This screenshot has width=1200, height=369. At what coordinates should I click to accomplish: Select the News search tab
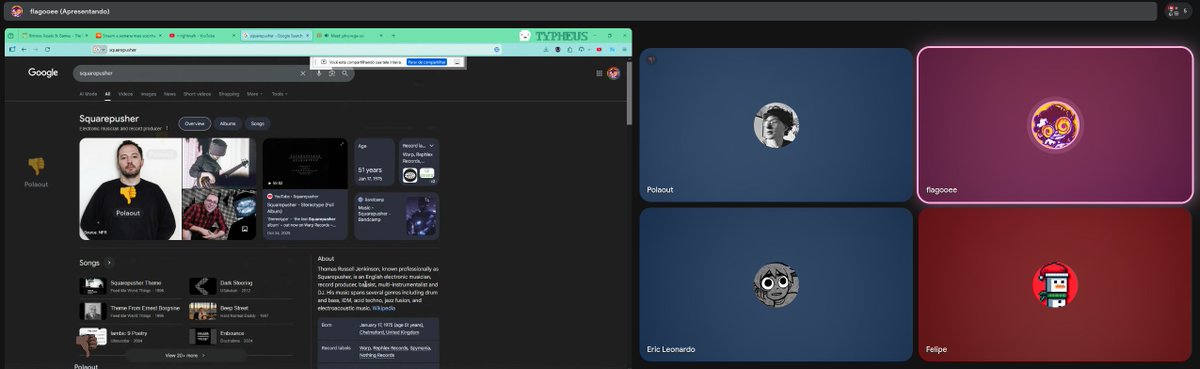170,94
